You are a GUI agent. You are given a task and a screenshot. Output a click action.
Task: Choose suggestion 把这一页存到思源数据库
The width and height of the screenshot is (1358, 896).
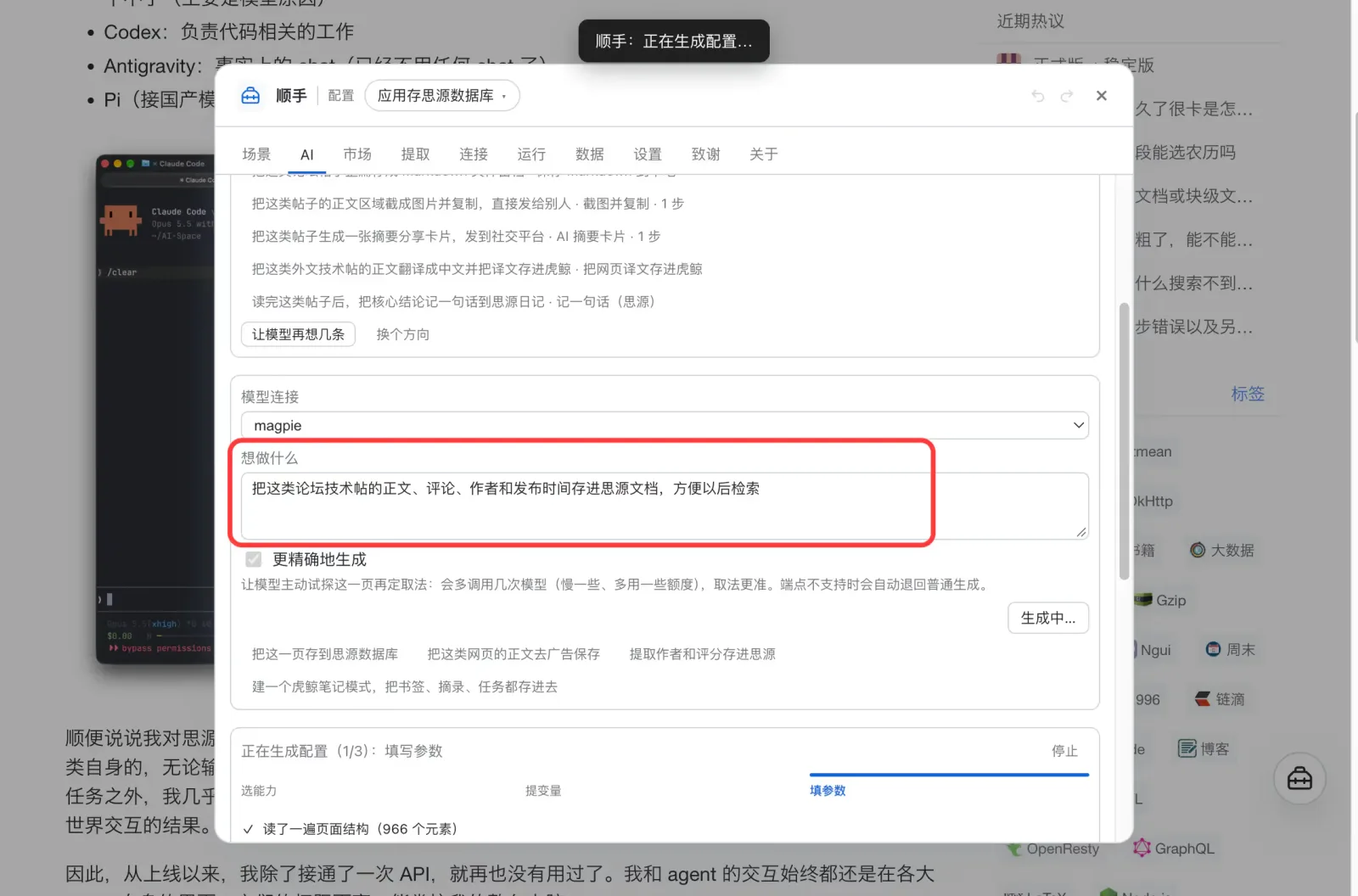tap(325, 654)
